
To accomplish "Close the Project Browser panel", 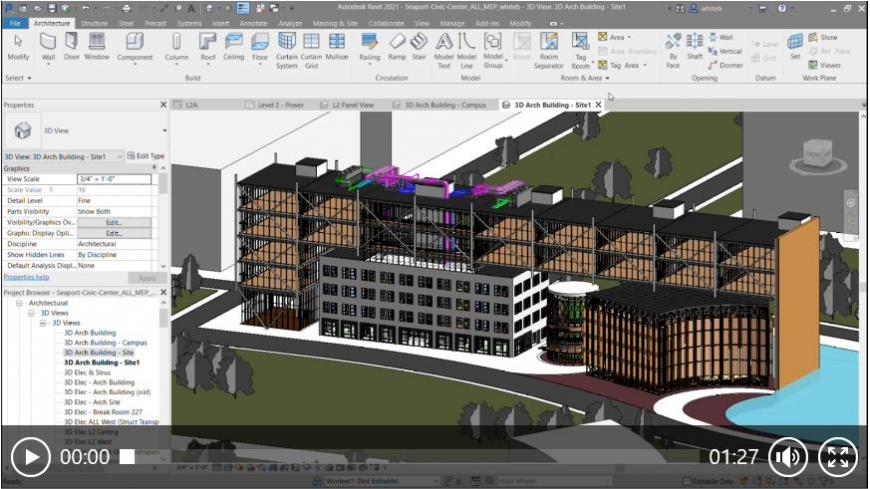I will (163, 292).
